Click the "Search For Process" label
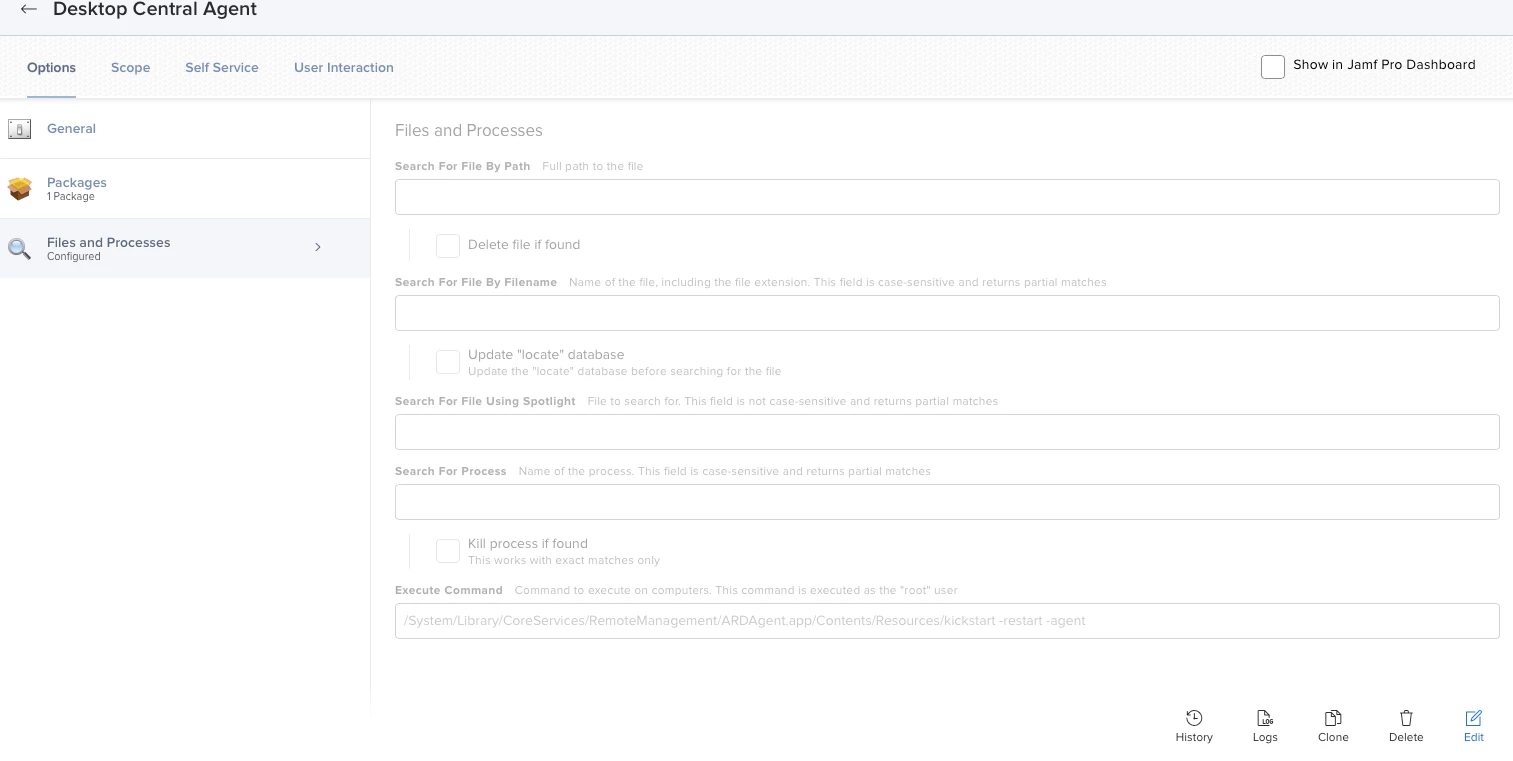This screenshot has width=1513, height=761. pos(451,471)
